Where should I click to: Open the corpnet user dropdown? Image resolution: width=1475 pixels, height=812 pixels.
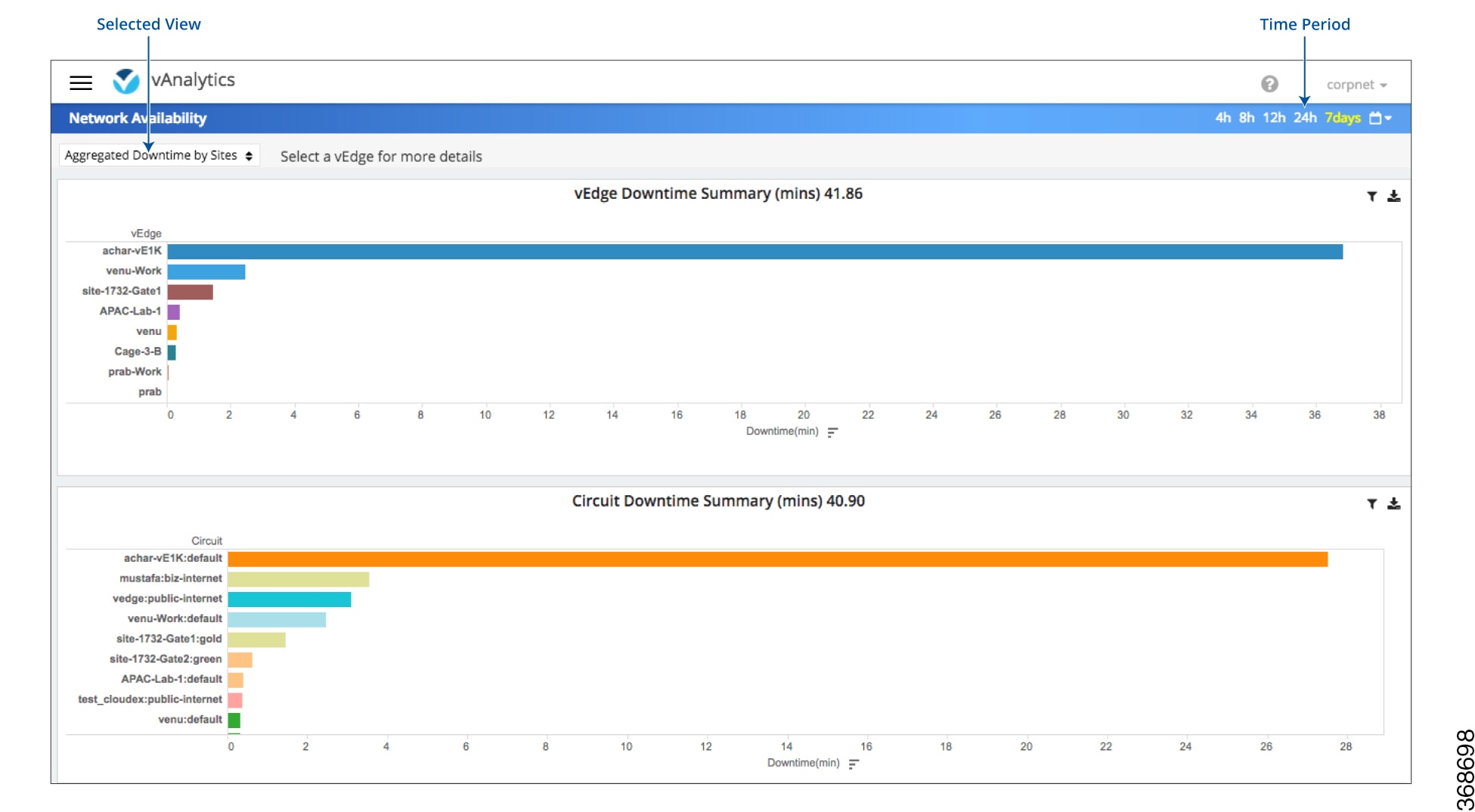1356,85
